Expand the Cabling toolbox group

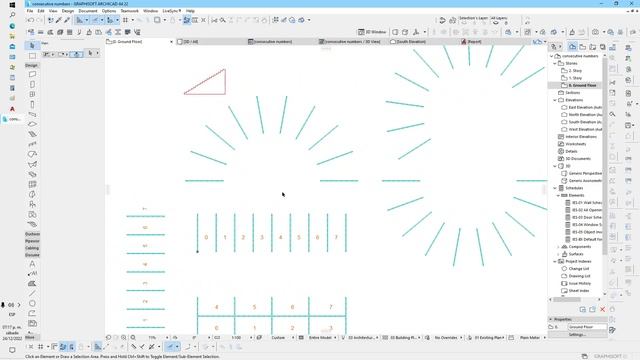pyautogui.click(x=32, y=248)
